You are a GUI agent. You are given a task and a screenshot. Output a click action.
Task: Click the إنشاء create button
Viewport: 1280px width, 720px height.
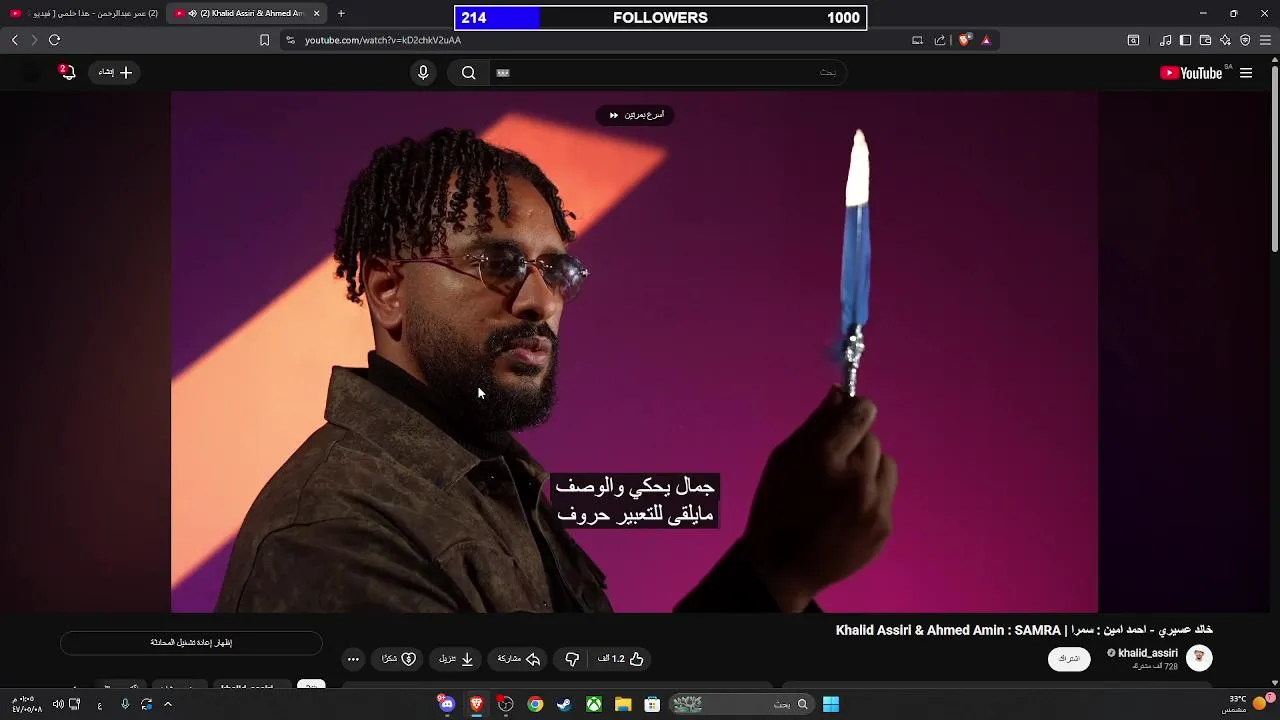(x=115, y=72)
